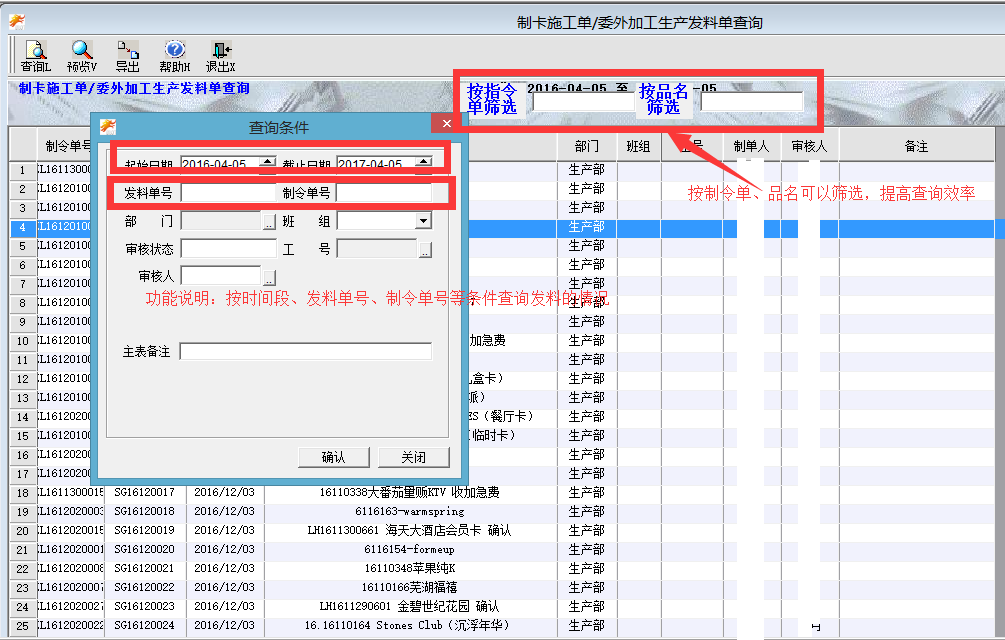Select row number 1 header

click(x=23, y=170)
